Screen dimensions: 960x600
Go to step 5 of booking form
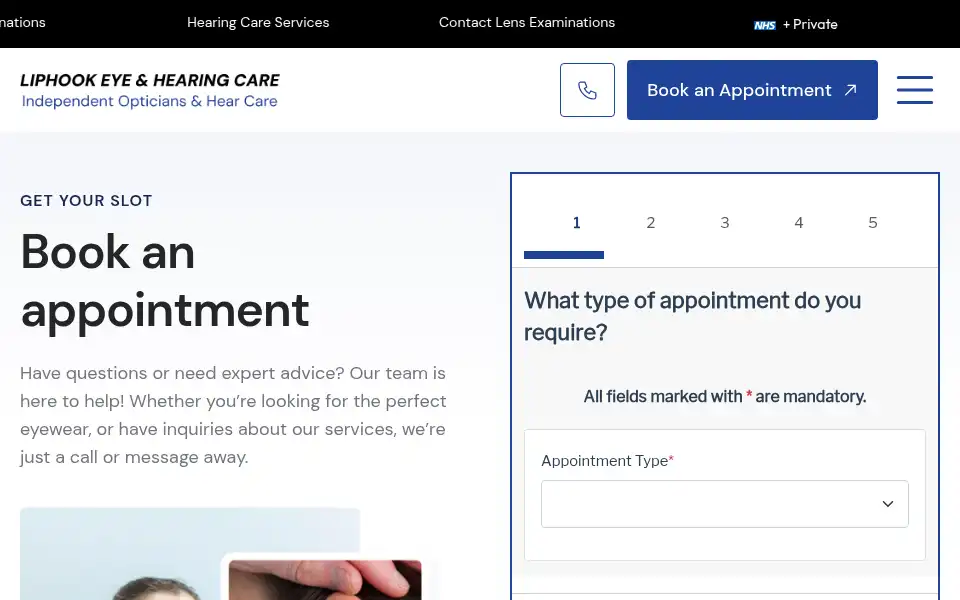[872, 223]
